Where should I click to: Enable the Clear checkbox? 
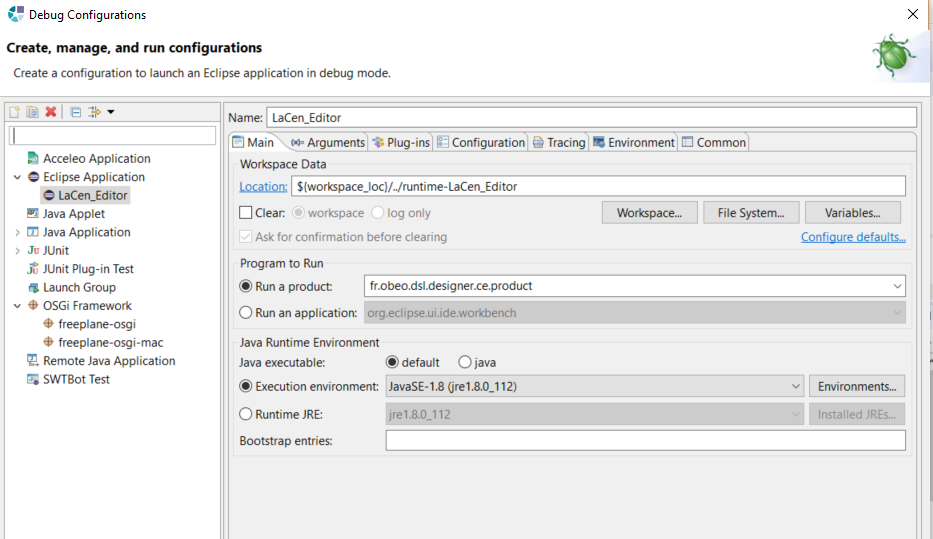246,212
